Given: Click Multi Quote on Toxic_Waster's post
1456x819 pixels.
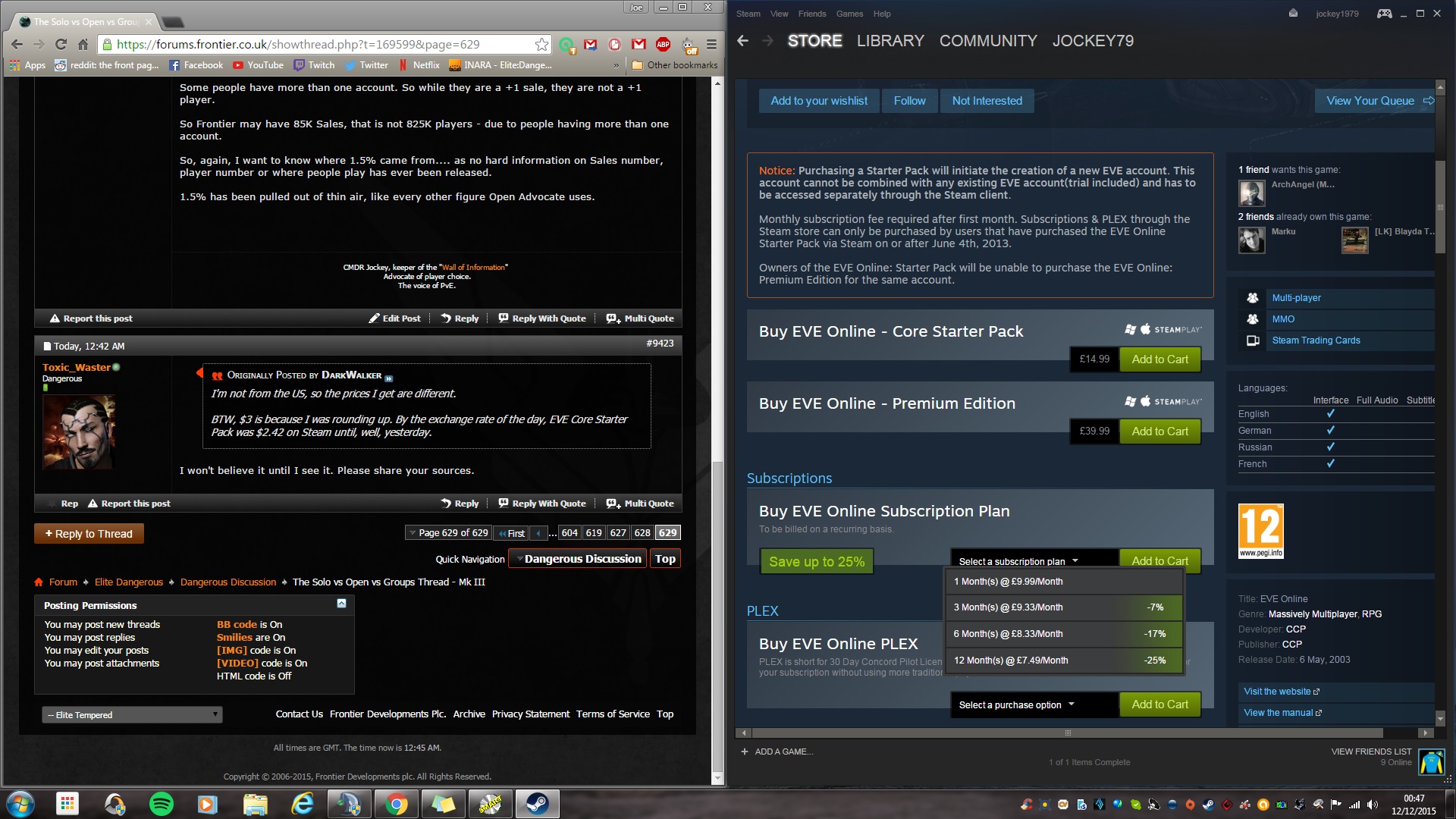Looking at the screenshot, I should 641,504.
